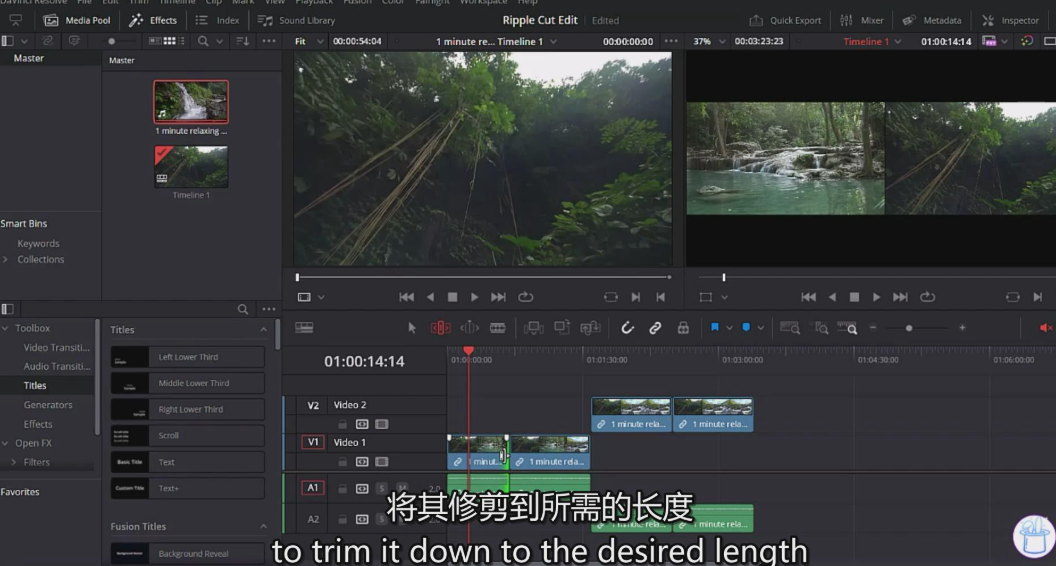Select Audio Transitions in the Toolbox
Image resolution: width=1056 pixels, height=566 pixels.
click(x=57, y=366)
